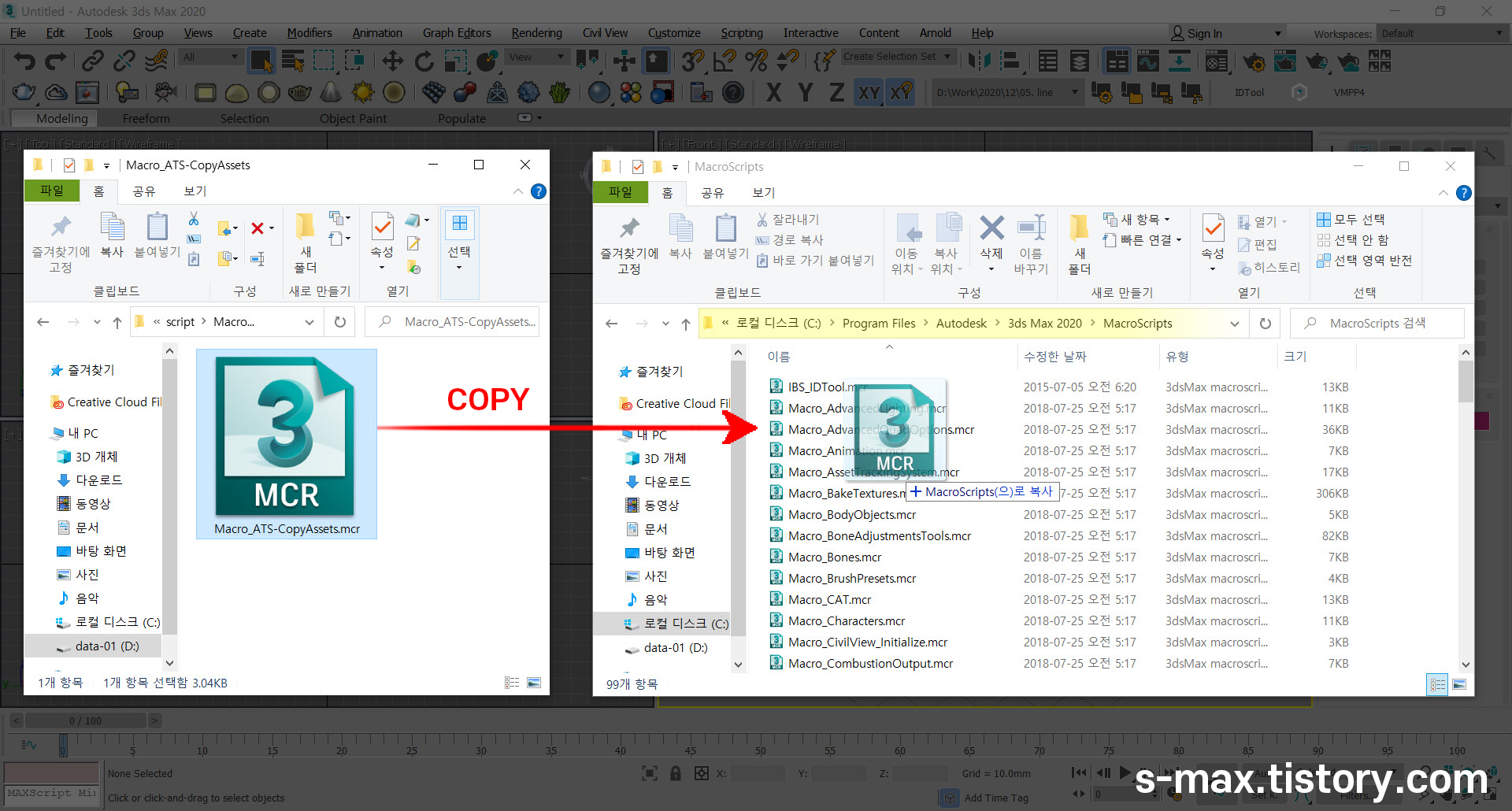Open 다운로드 folder in MacroScripts sidebar
The image size is (1512, 811).
[x=658, y=482]
